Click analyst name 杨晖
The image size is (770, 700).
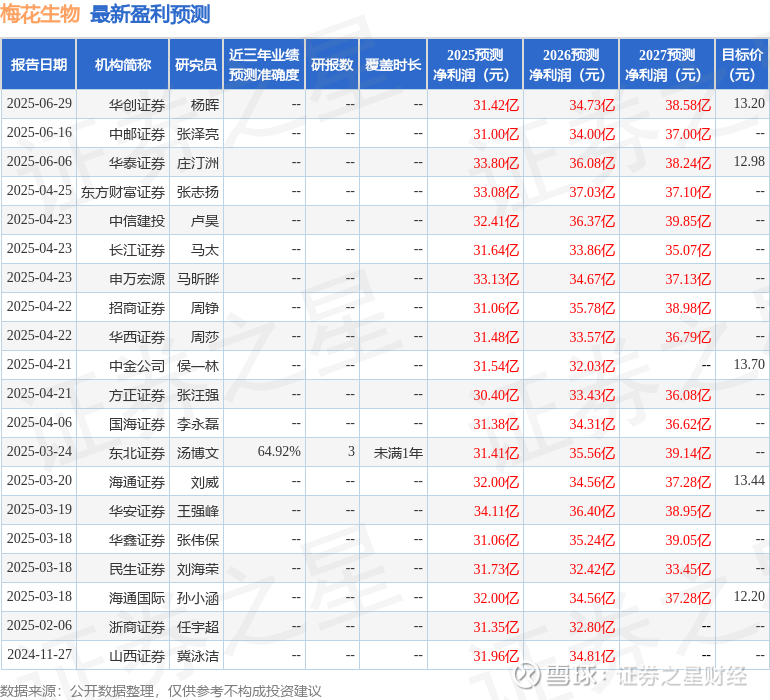click(x=205, y=105)
